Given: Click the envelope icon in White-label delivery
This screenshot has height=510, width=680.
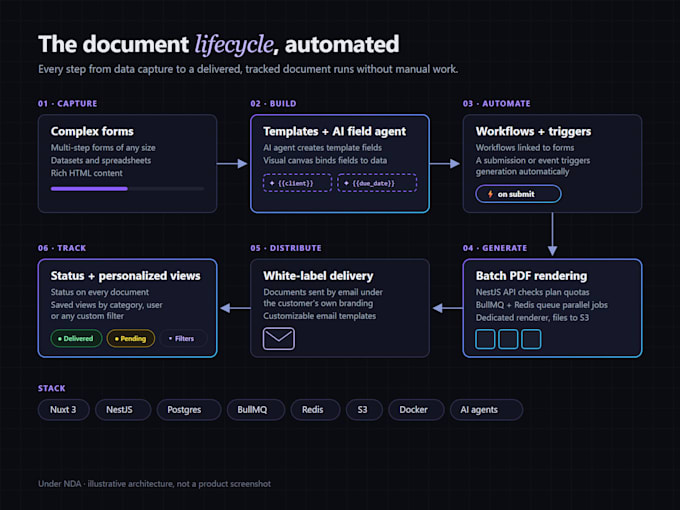Looking at the screenshot, I should click(279, 339).
